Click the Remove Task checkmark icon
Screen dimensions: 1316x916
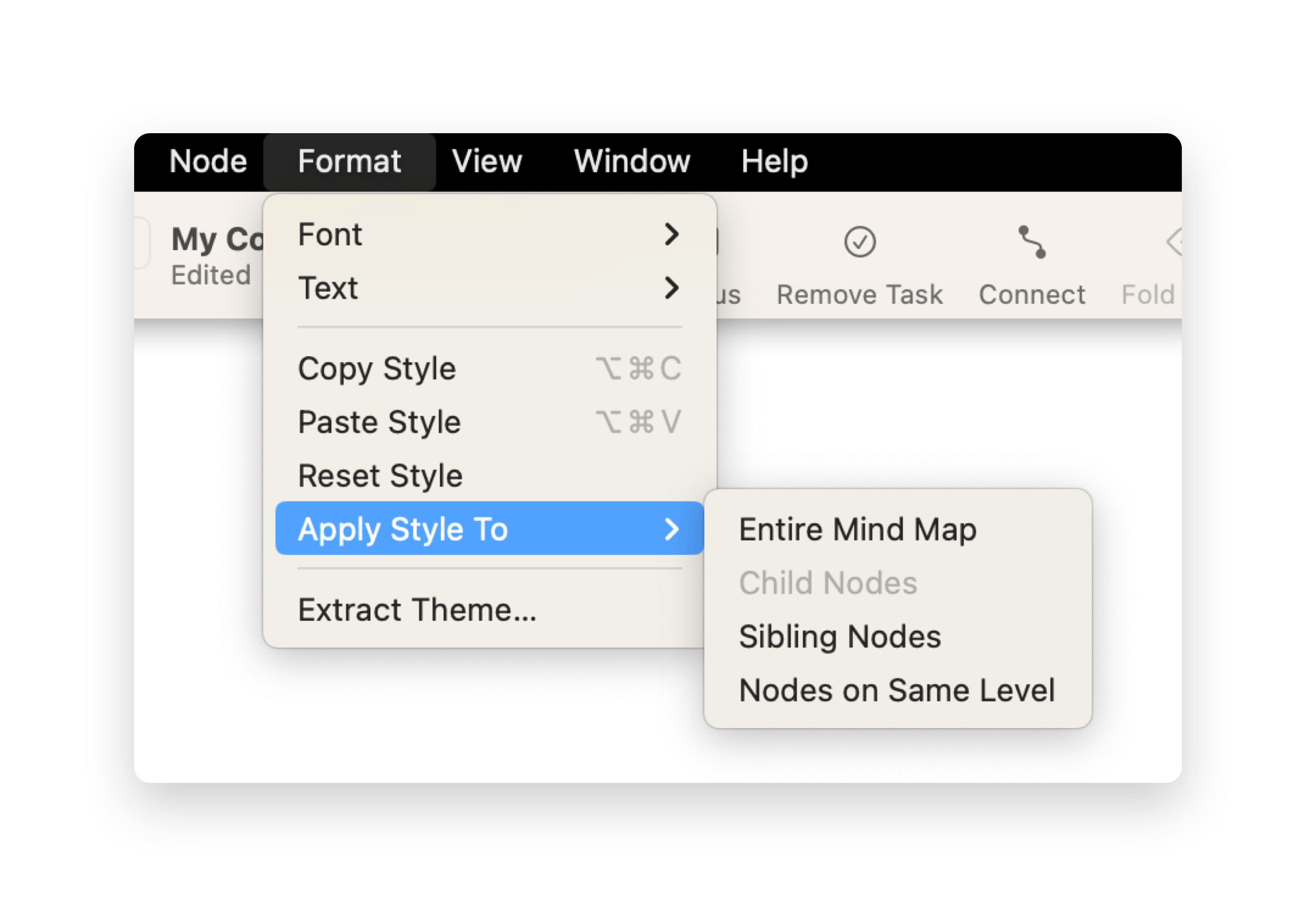coord(859,242)
